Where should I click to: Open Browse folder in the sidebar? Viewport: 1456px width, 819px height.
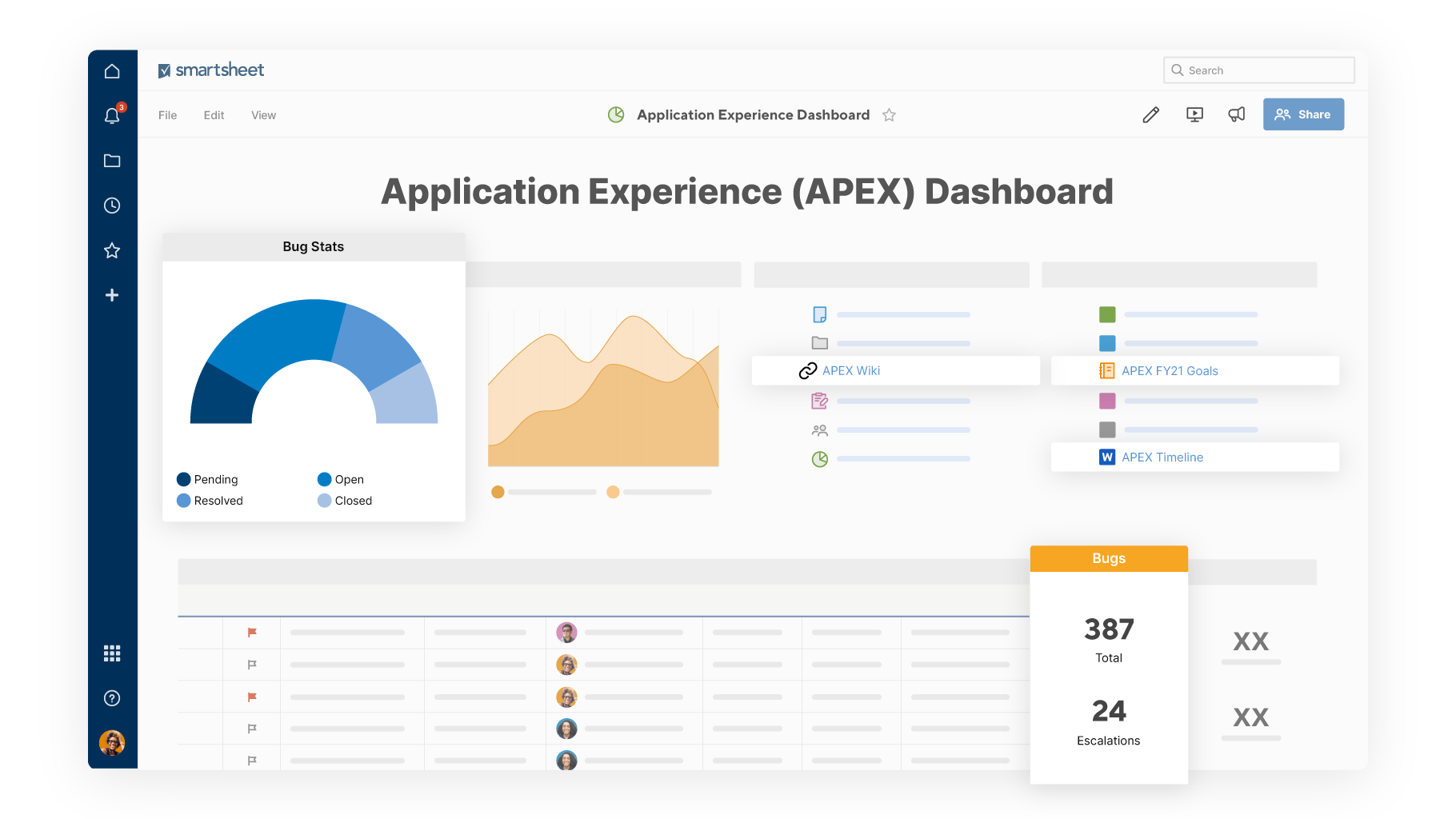click(112, 161)
